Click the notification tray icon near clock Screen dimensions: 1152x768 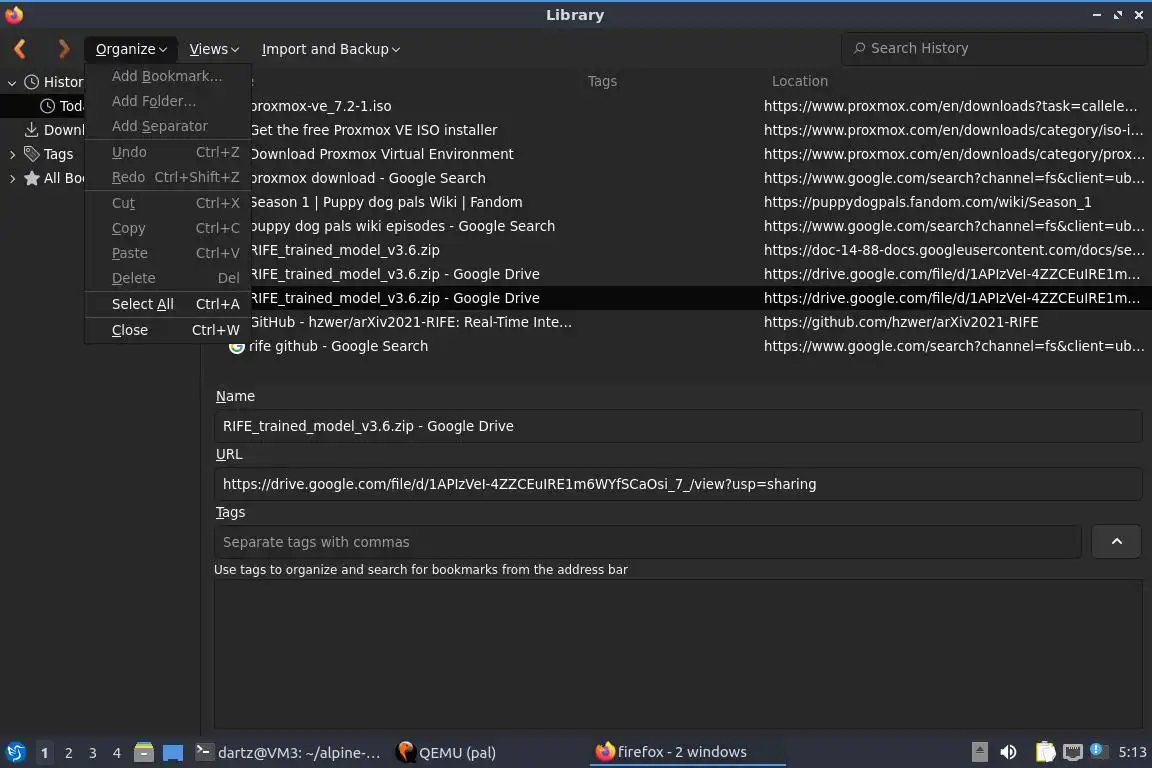(1097, 750)
